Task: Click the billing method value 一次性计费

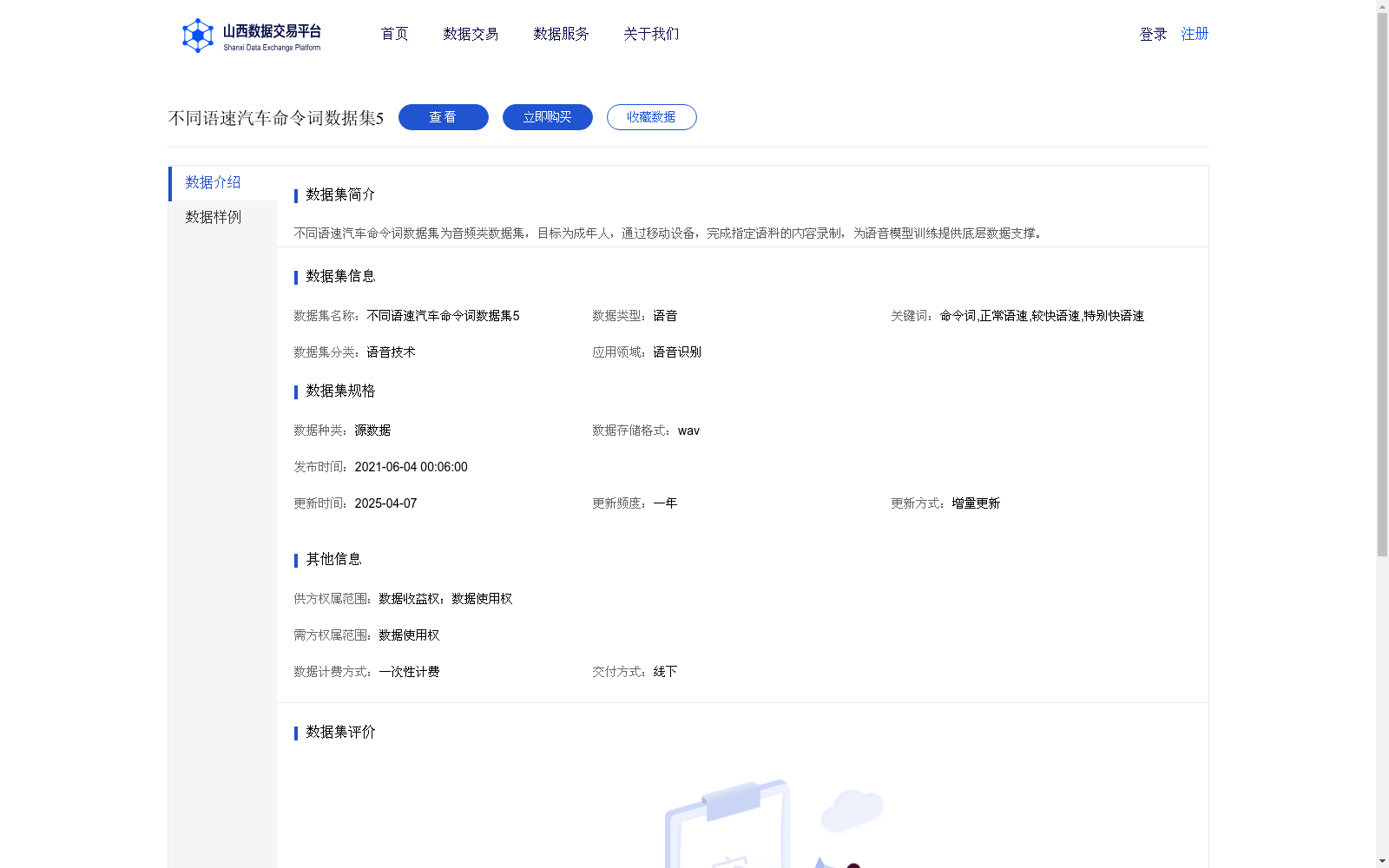Action: tap(409, 672)
